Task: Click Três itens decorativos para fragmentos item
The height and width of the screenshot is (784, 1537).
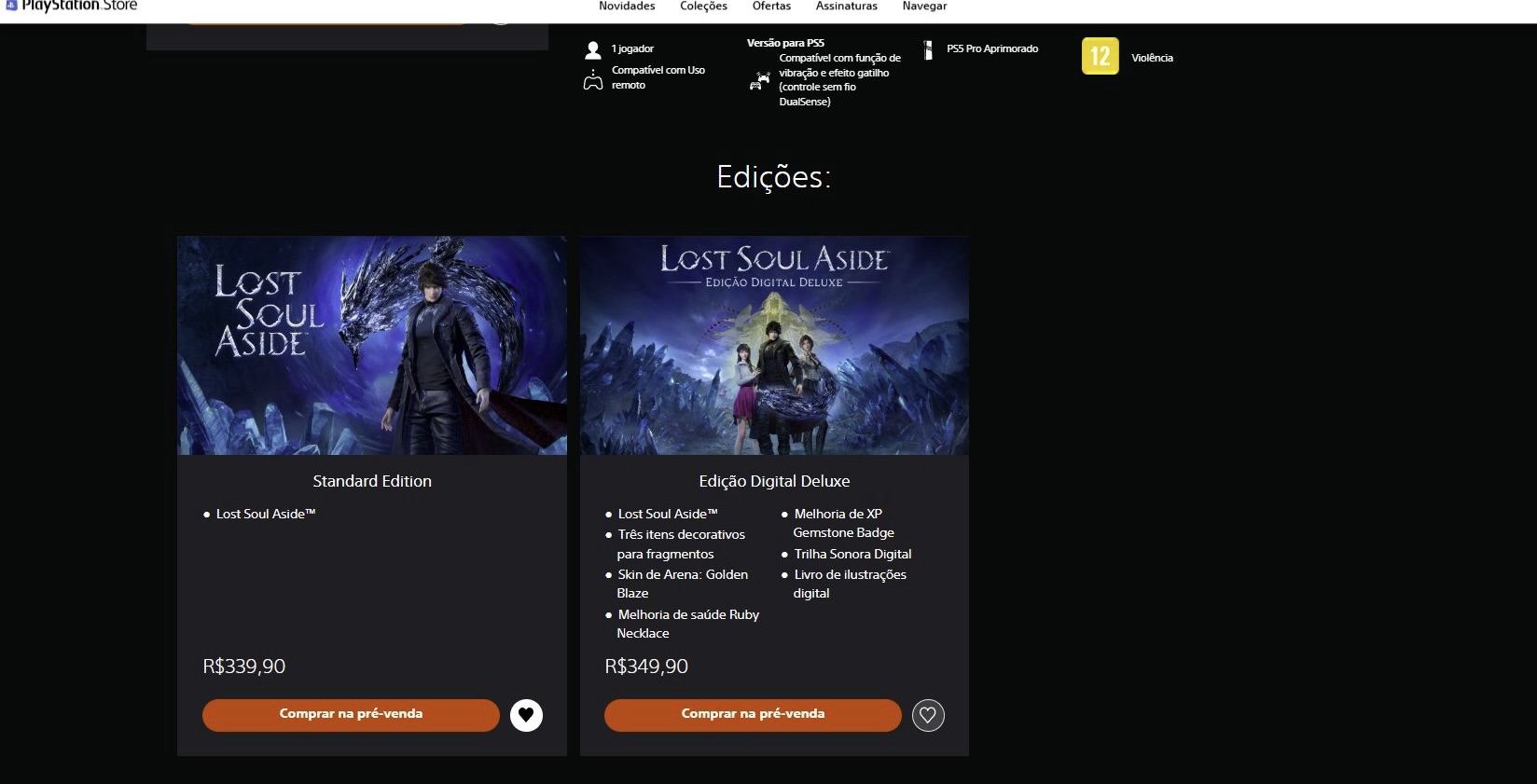Action: (681, 544)
